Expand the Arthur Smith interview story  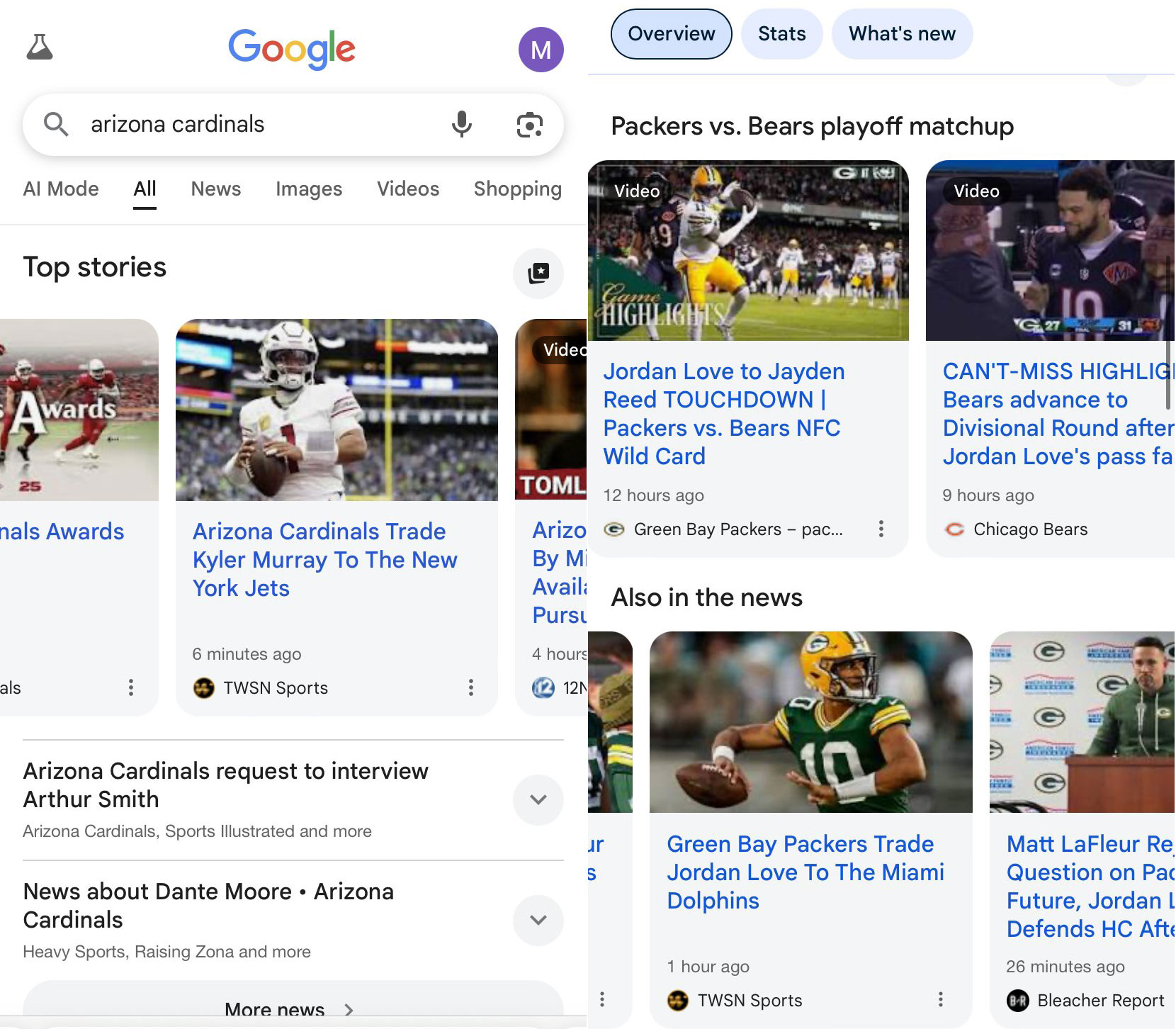(538, 800)
